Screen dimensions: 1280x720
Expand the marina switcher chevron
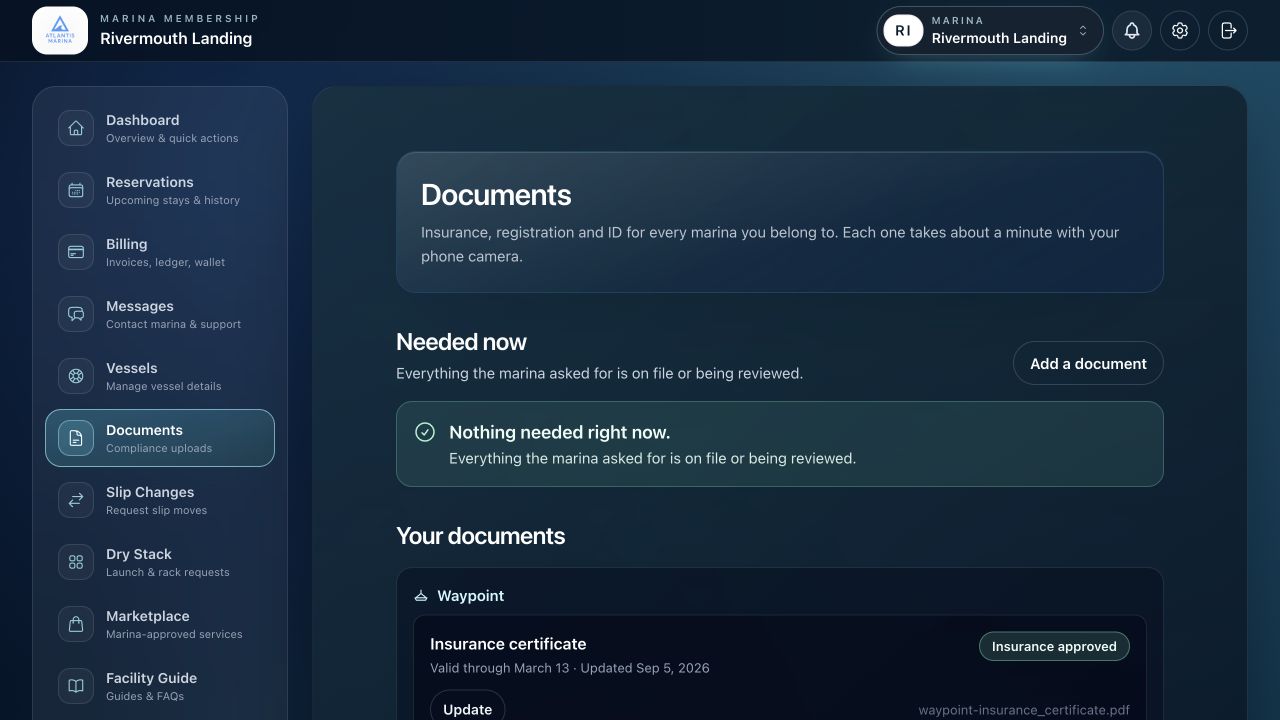[1082, 31]
